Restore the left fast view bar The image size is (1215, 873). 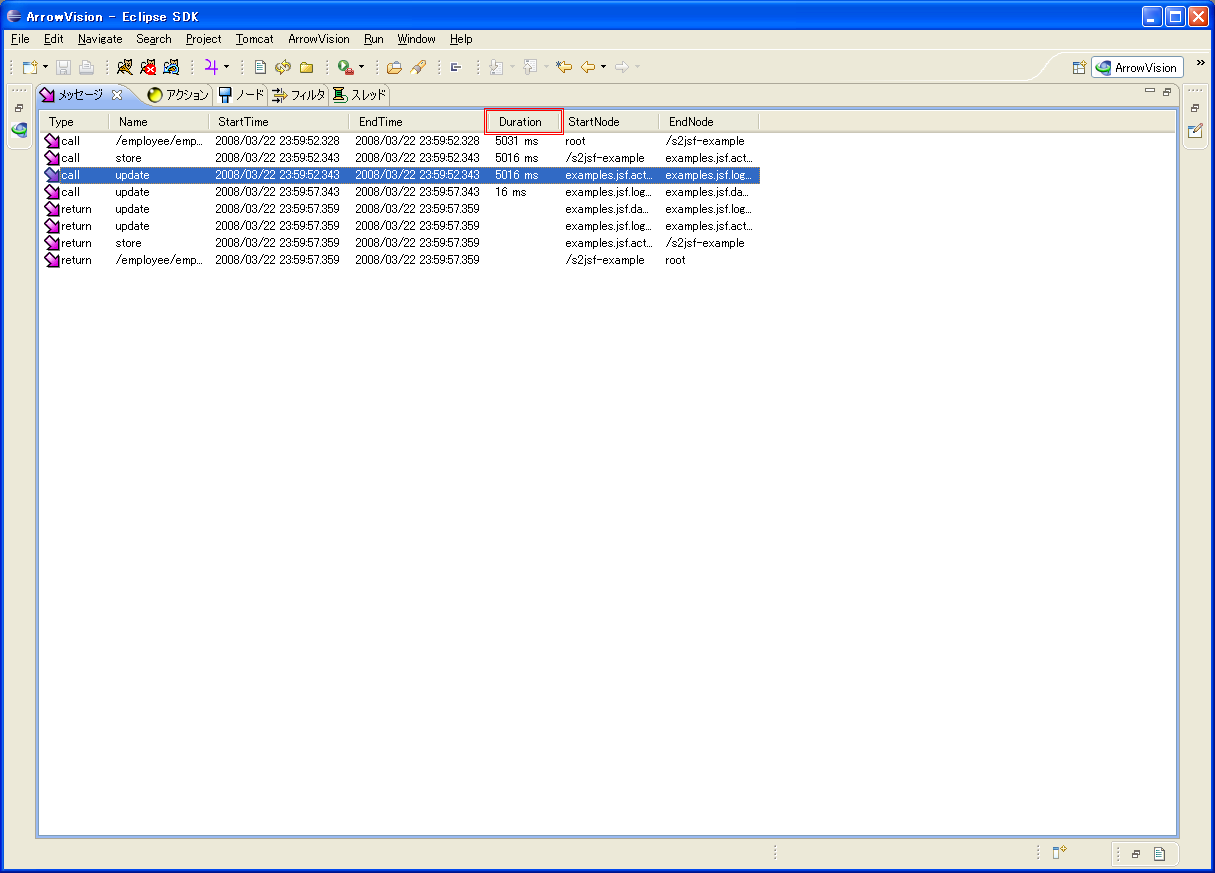19,108
